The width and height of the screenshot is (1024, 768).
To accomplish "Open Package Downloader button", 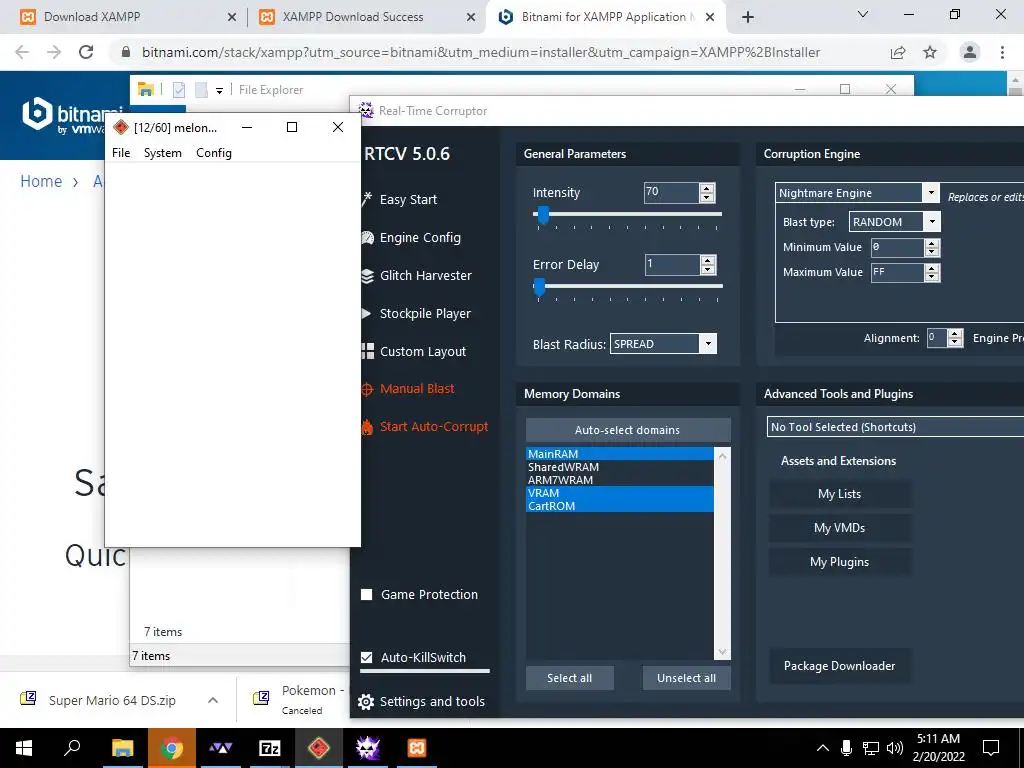I will (840, 665).
